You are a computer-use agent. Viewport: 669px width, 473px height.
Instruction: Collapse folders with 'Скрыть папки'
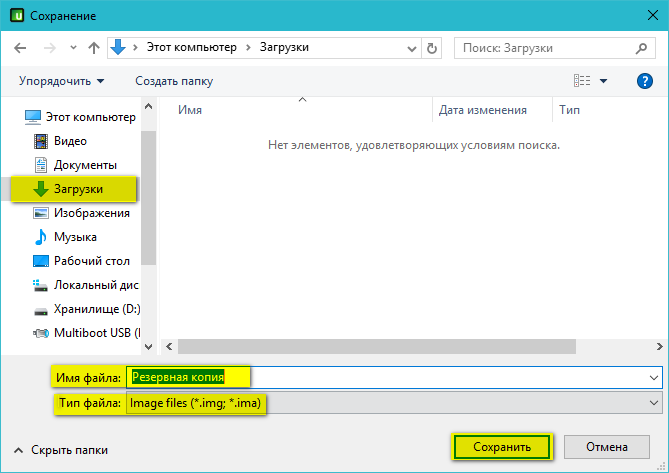(x=61, y=450)
